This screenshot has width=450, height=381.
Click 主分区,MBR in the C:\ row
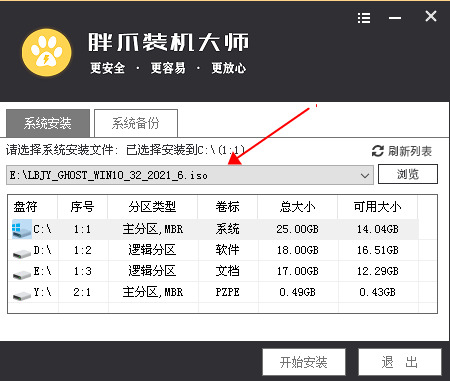coord(153,229)
